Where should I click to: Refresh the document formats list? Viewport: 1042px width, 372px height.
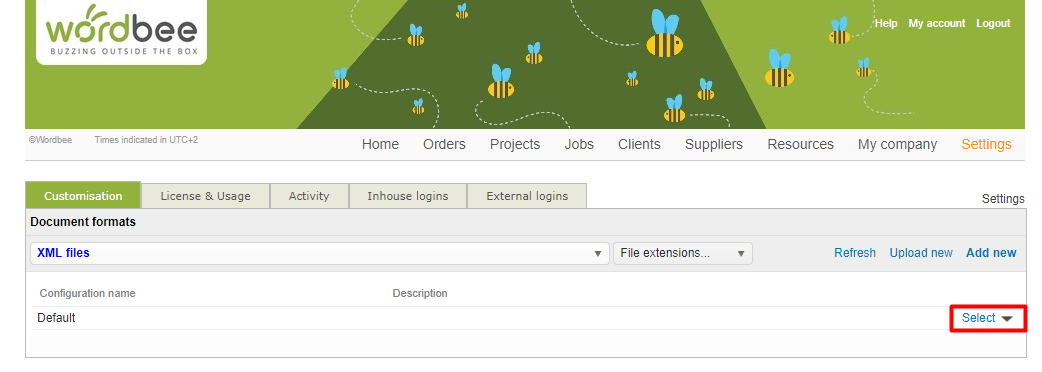click(x=855, y=253)
